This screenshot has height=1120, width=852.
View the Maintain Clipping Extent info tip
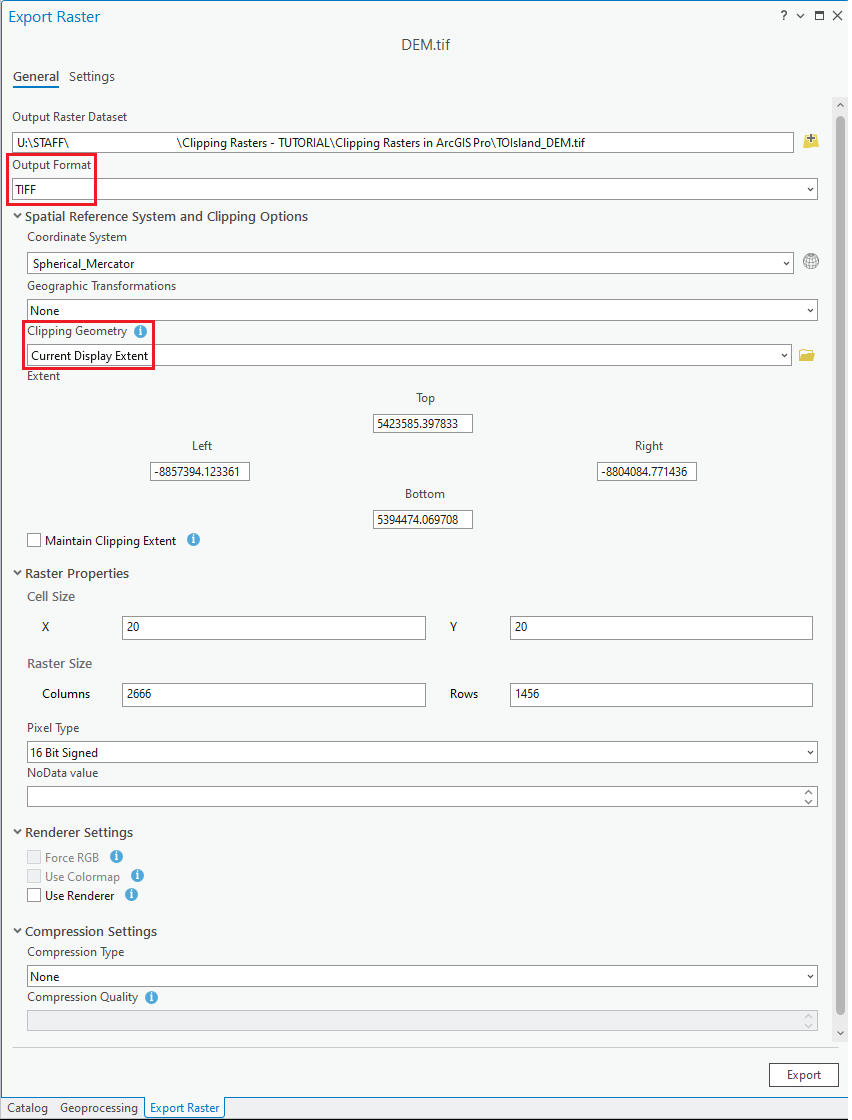tap(193, 540)
